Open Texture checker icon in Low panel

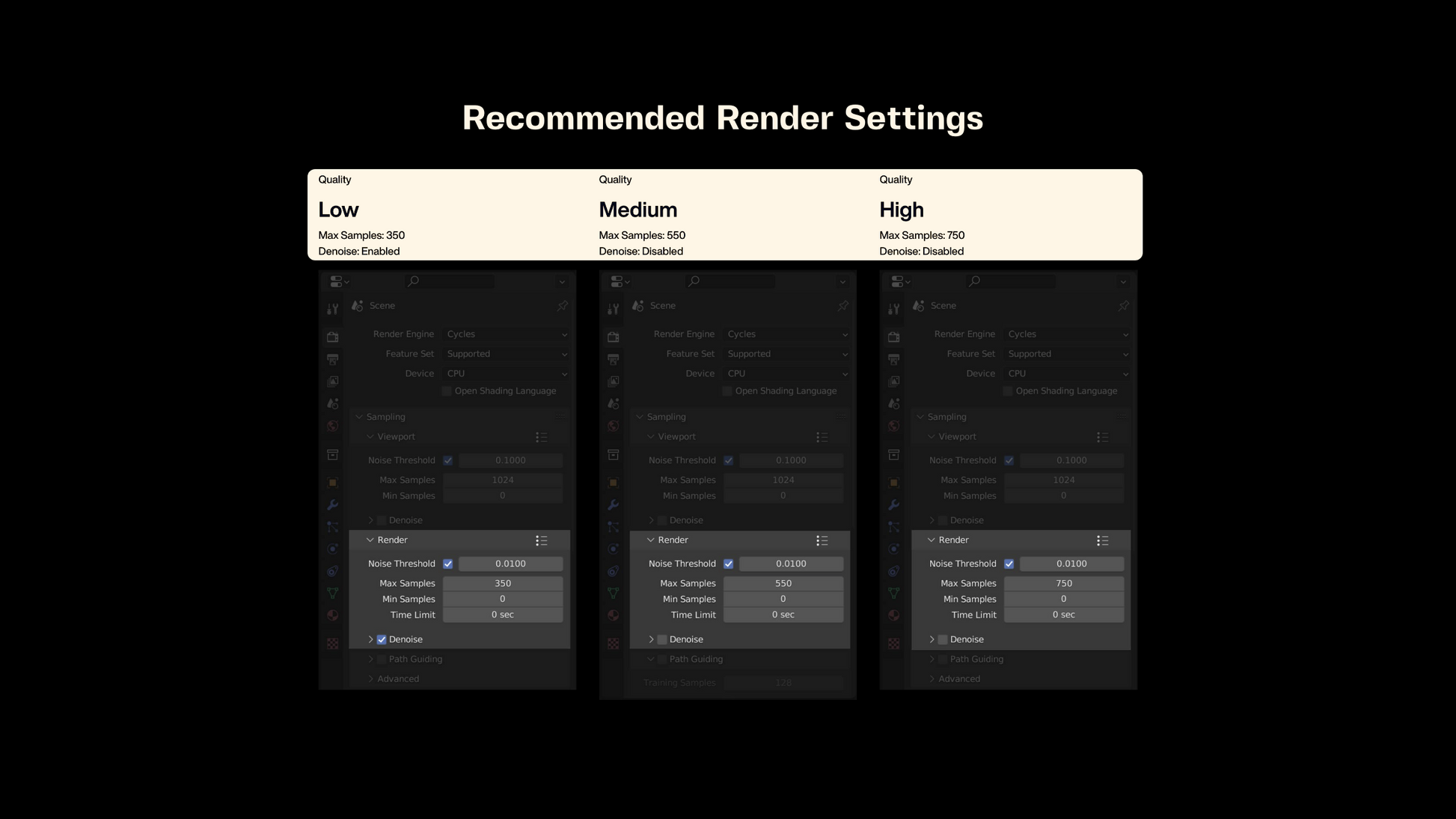(x=333, y=643)
